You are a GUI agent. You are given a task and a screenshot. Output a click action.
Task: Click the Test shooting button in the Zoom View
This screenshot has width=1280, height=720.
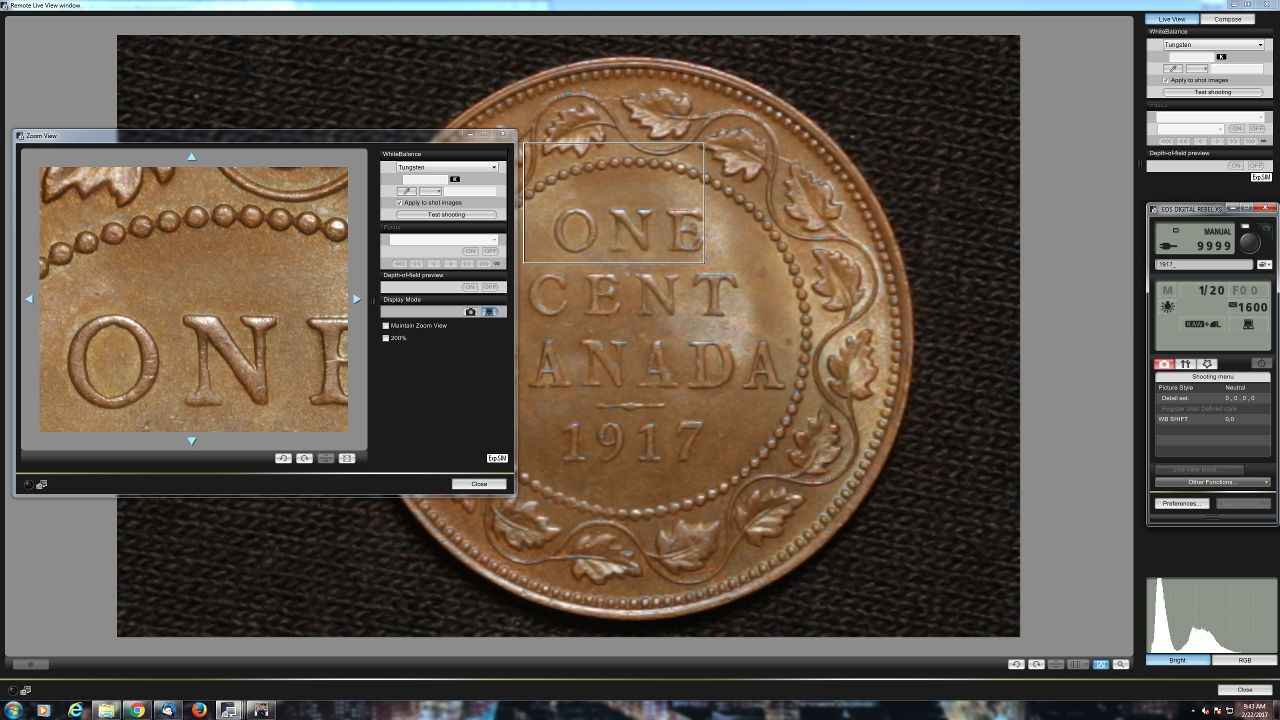pos(446,215)
